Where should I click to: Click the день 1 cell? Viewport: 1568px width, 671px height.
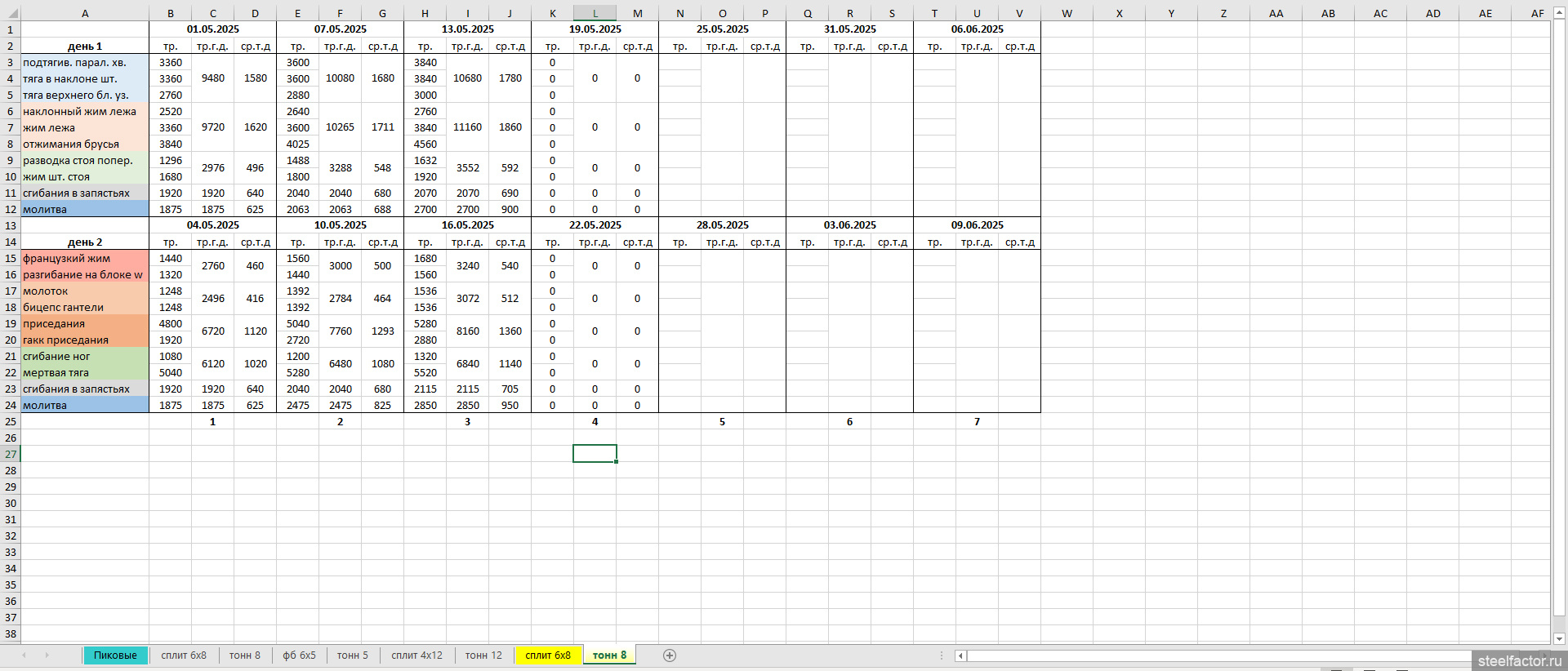[x=85, y=47]
